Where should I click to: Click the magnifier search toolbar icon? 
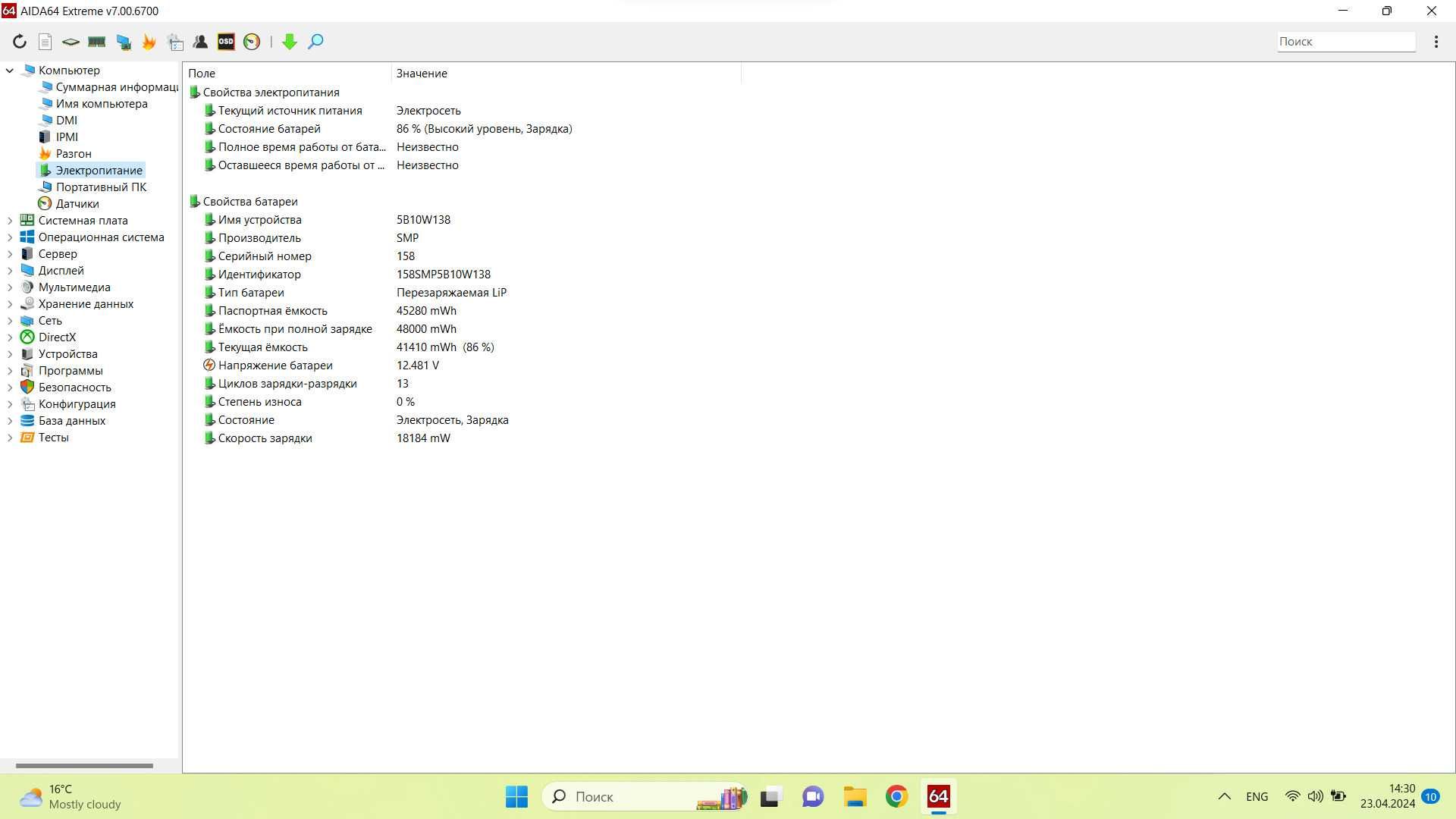(x=315, y=42)
